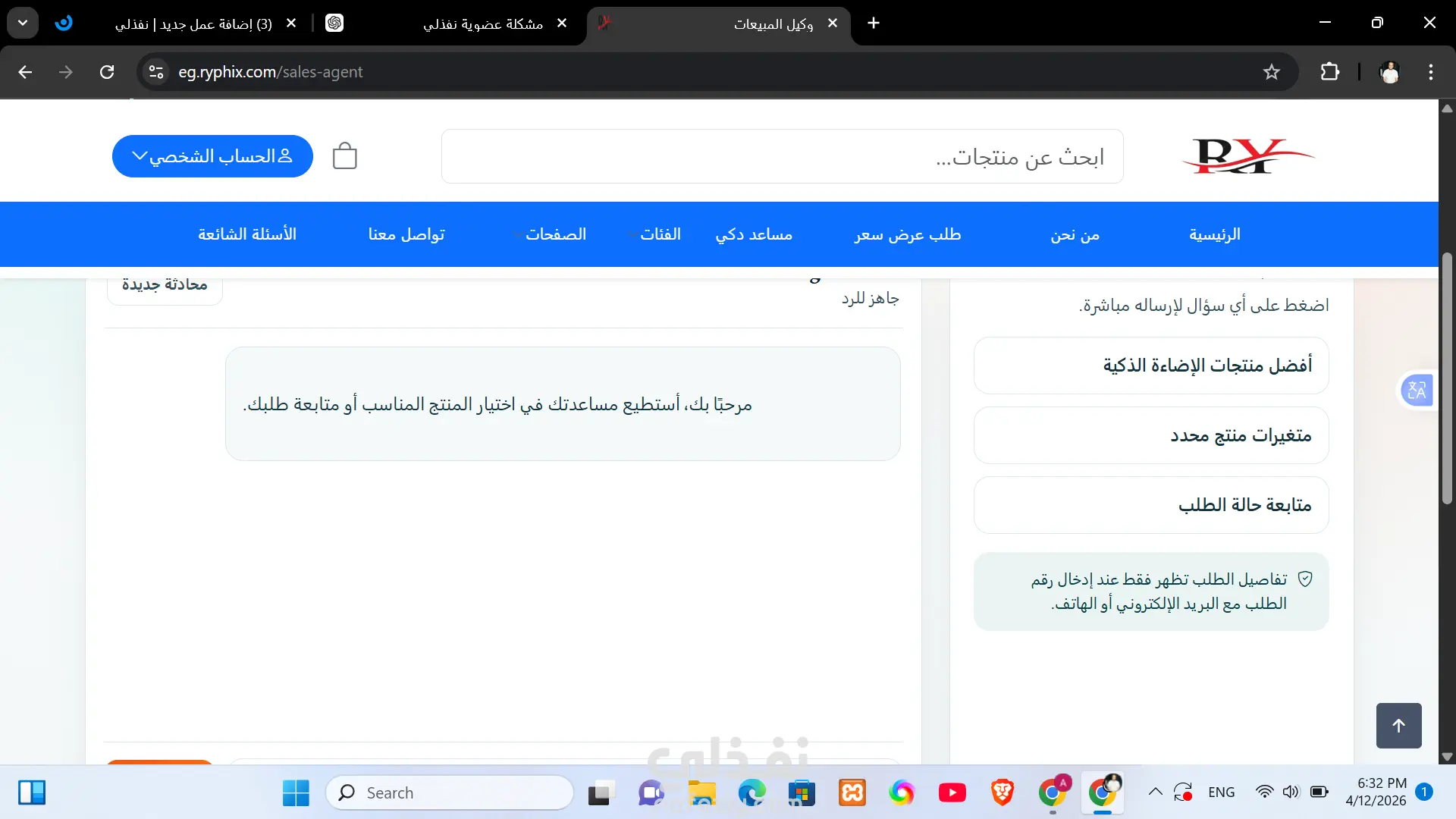This screenshot has width=1456, height=819.
Task: Expand الفئات categories dropdown
Action: [656, 234]
